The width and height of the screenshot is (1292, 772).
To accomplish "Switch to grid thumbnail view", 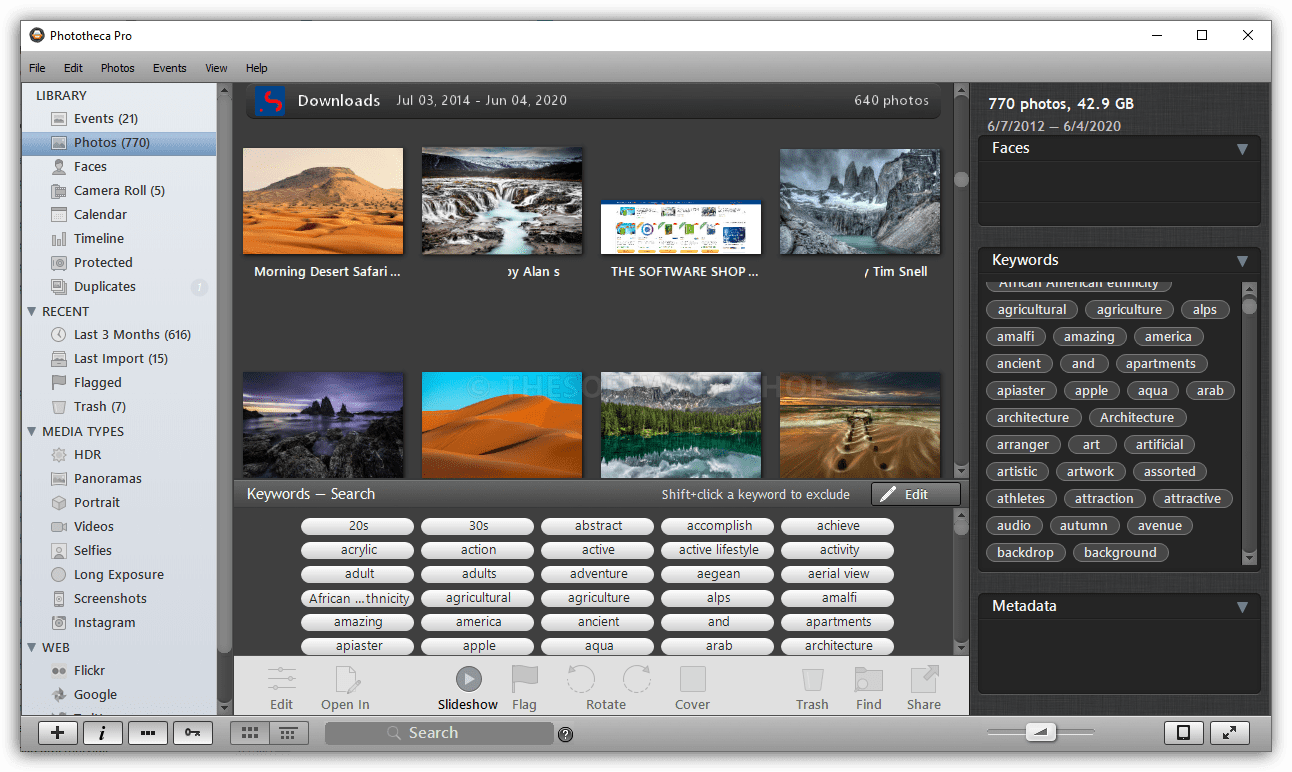I will (x=249, y=733).
